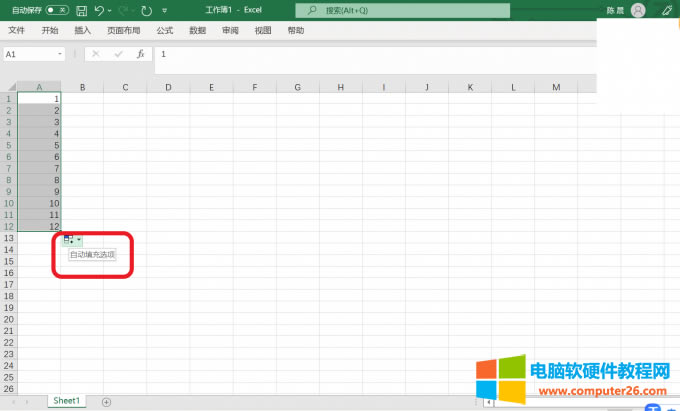Click the horizontal scrollbar left arrow
This screenshot has width=680, height=411.
pyautogui.click(x=488, y=402)
